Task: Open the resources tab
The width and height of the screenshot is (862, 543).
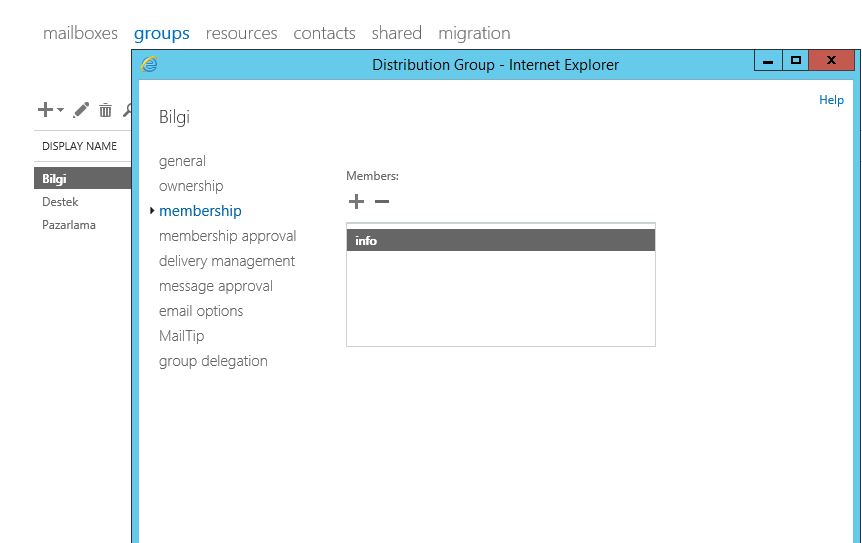Action: pyautogui.click(x=241, y=33)
